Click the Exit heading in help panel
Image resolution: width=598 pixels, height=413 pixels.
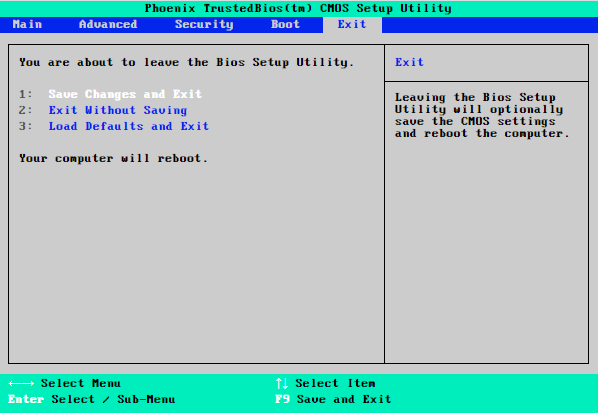click(x=409, y=62)
